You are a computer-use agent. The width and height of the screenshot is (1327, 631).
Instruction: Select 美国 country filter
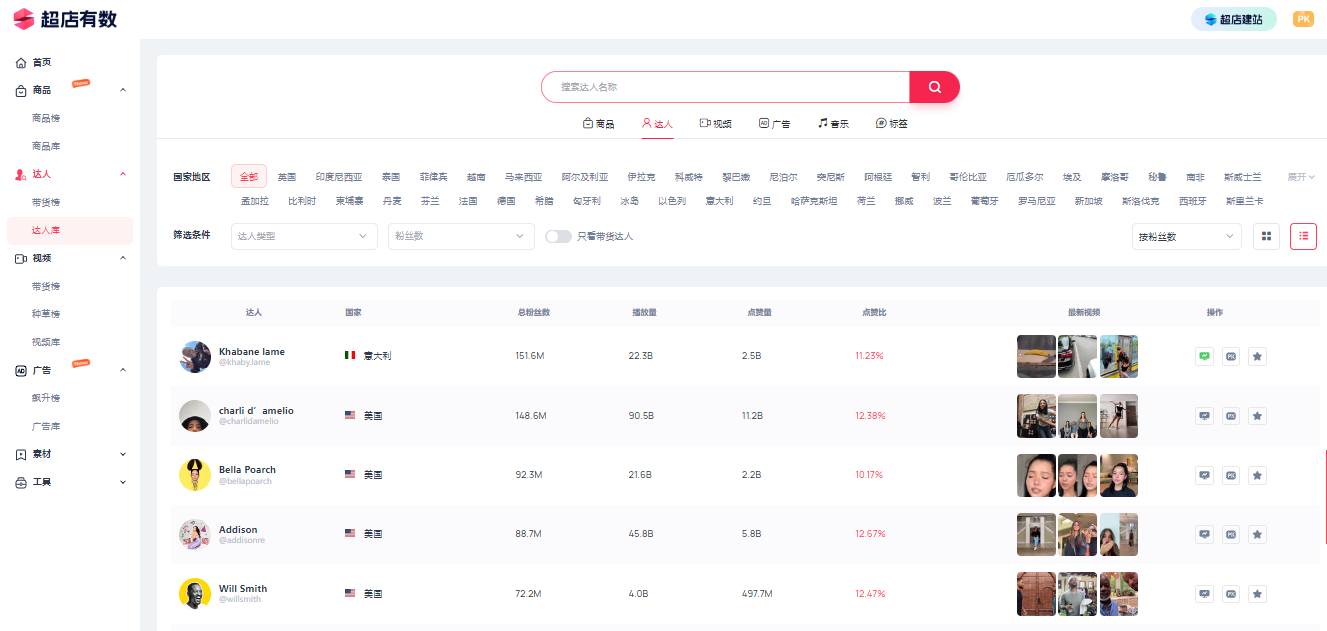[287, 177]
